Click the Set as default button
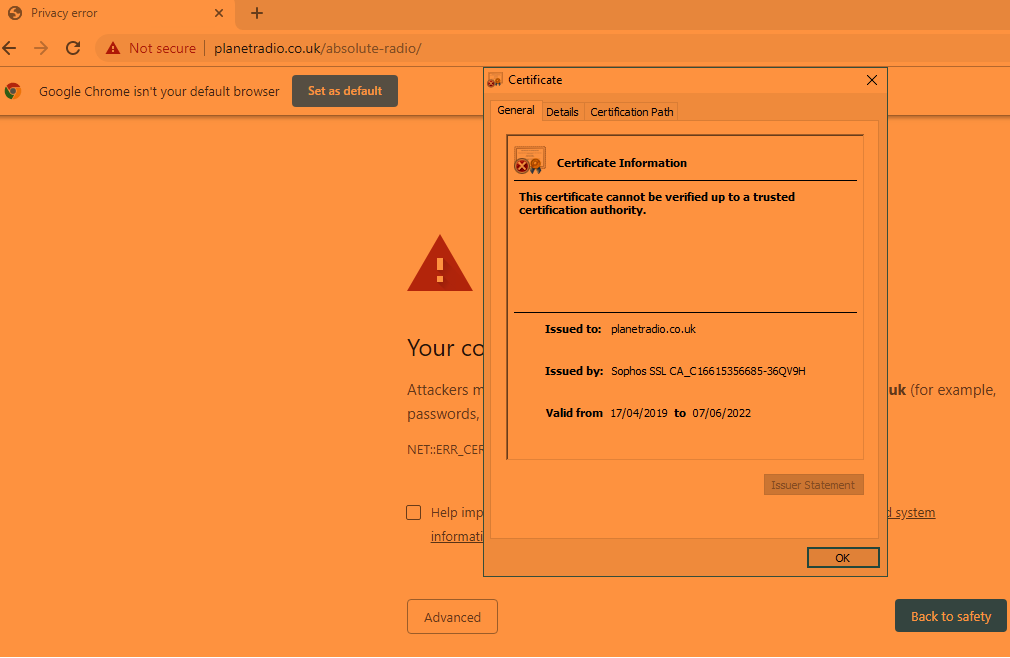1010x658 pixels. [x=345, y=91]
